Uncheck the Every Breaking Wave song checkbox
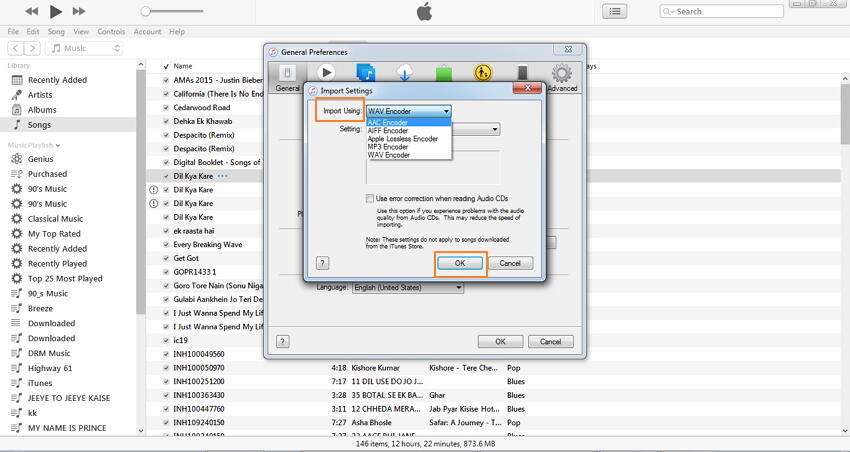Screen dimensions: 850x452 [166, 245]
